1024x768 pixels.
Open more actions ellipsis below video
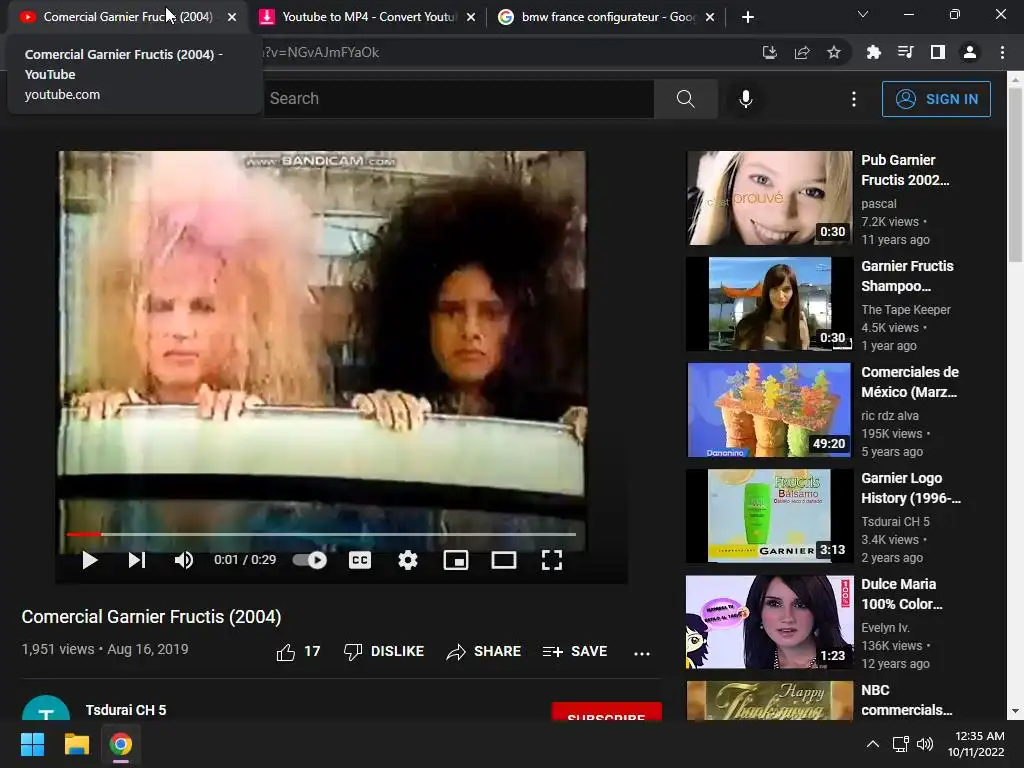point(642,653)
